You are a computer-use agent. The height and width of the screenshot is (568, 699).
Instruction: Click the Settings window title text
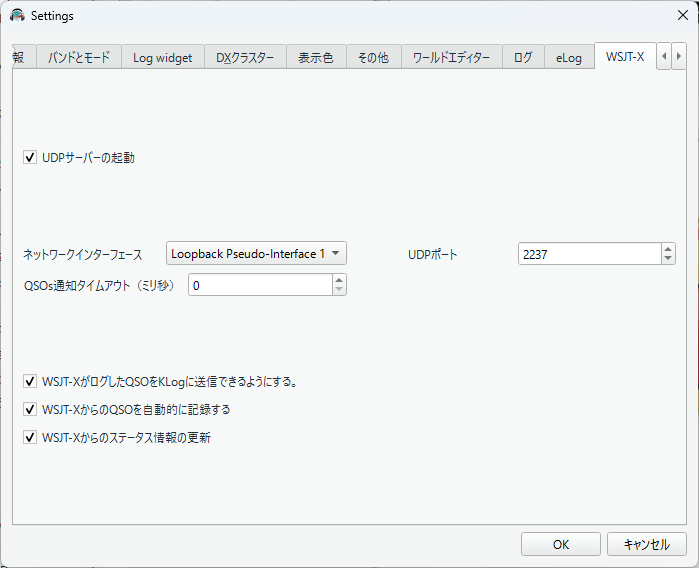(x=52, y=16)
